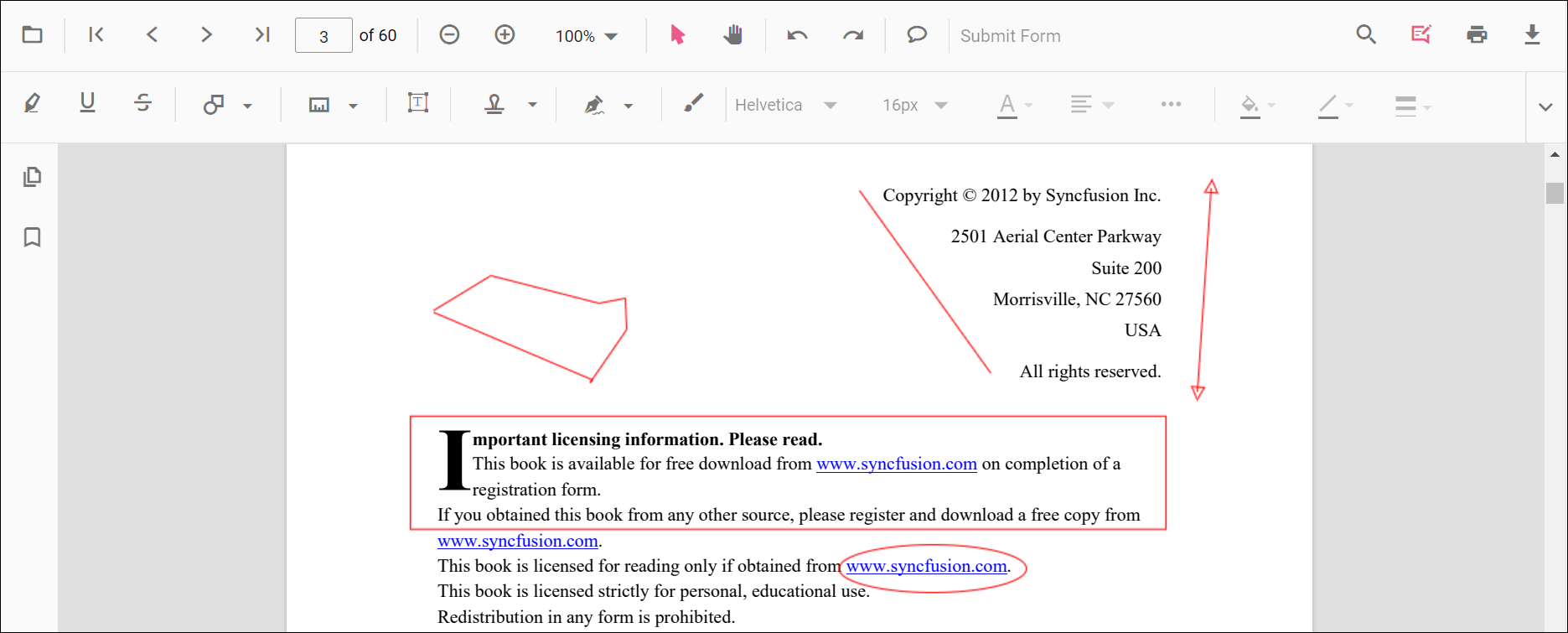This screenshot has height=633, width=1568.
Task: Open the text alignment options
Action: [1092, 105]
